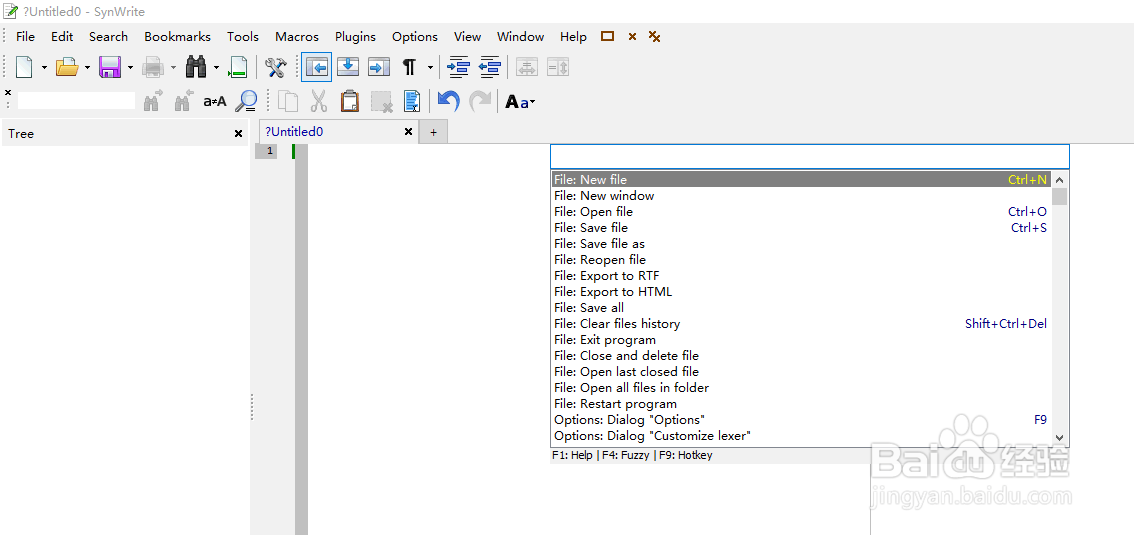Screen dimensions: 1134x535
Task: Click the Find previous binoculars icon
Action: click(184, 101)
